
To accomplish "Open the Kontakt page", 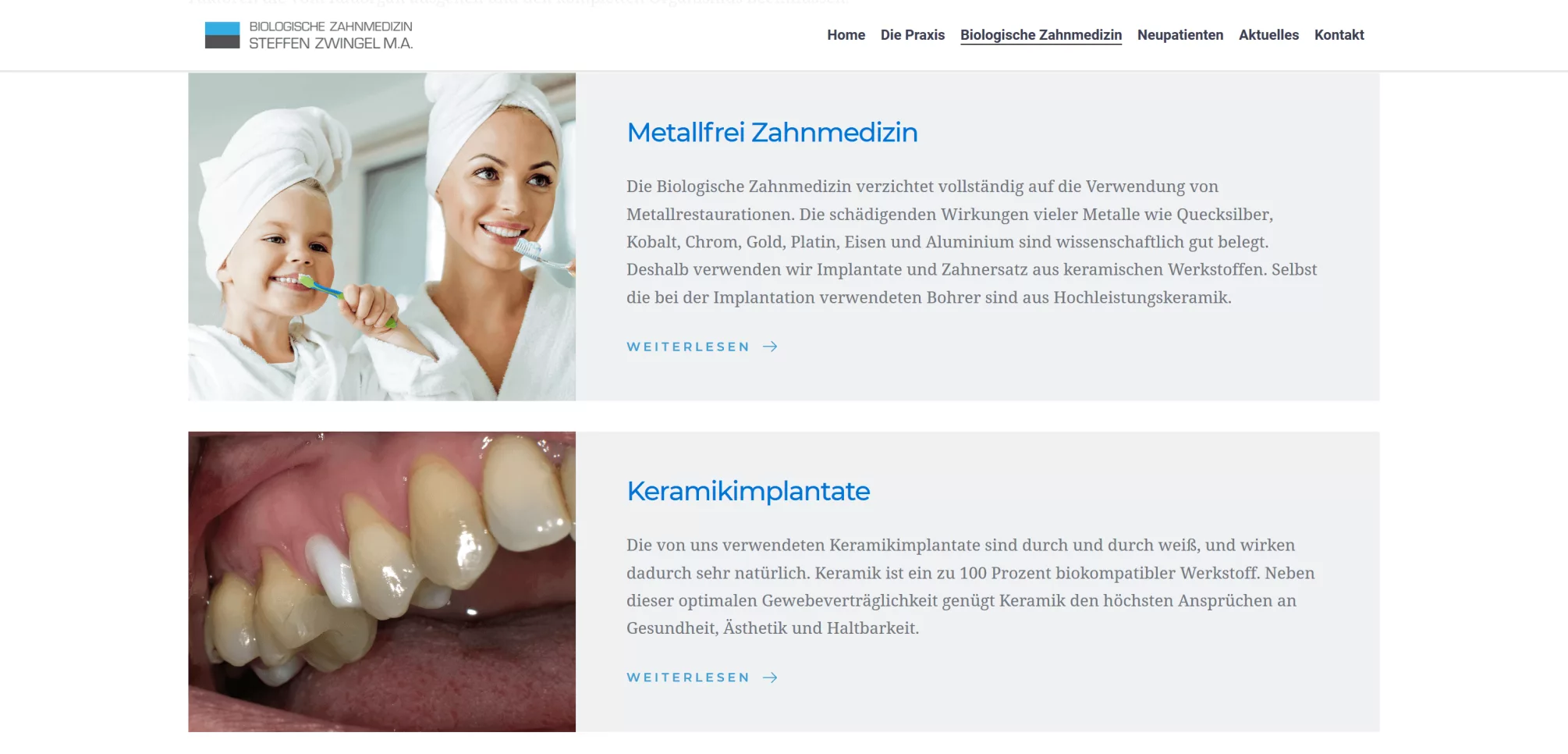I will pyautogui.click(x=1339, y=35).
